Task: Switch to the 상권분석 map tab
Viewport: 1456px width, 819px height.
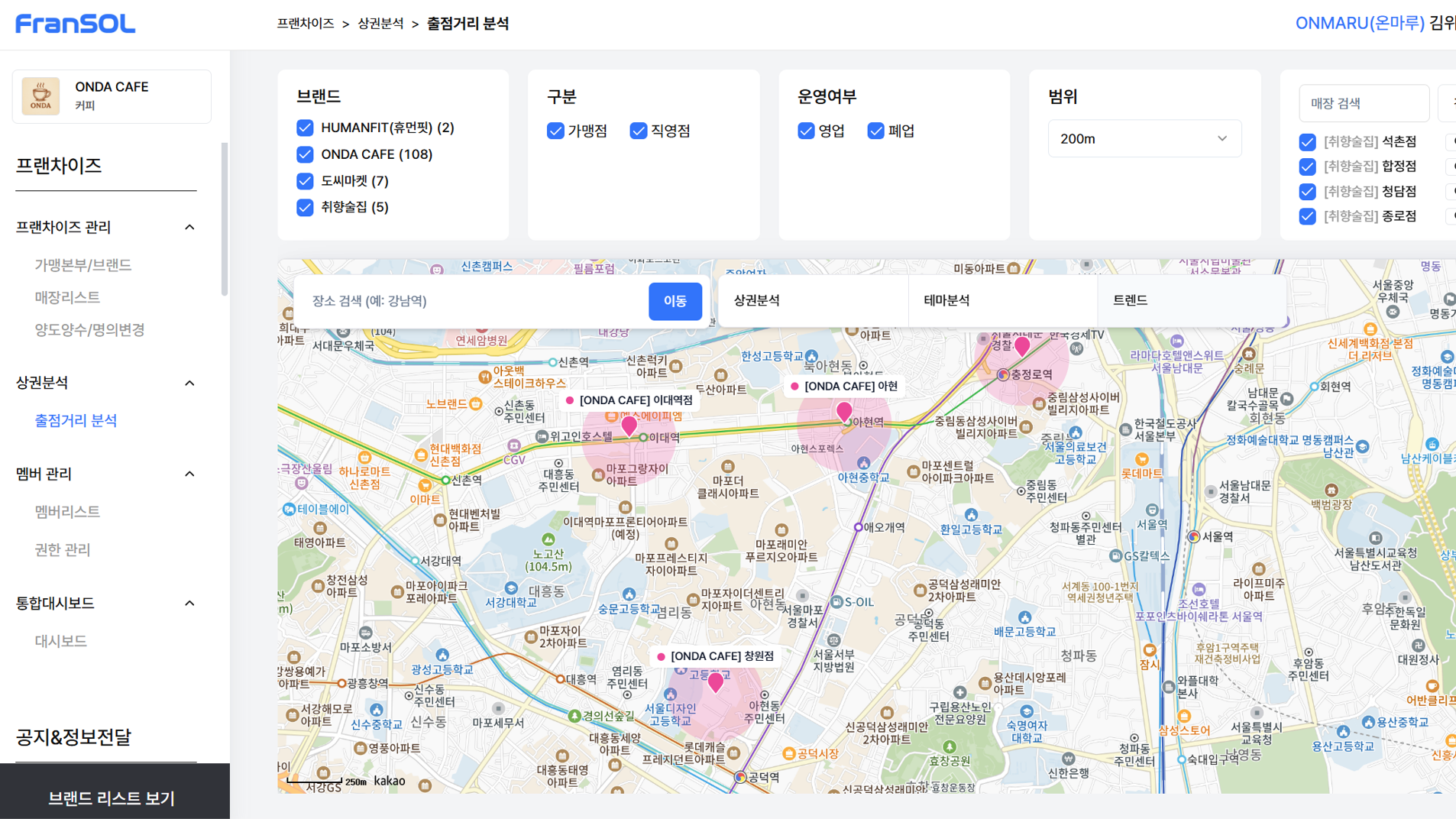Action: (814, 301)
